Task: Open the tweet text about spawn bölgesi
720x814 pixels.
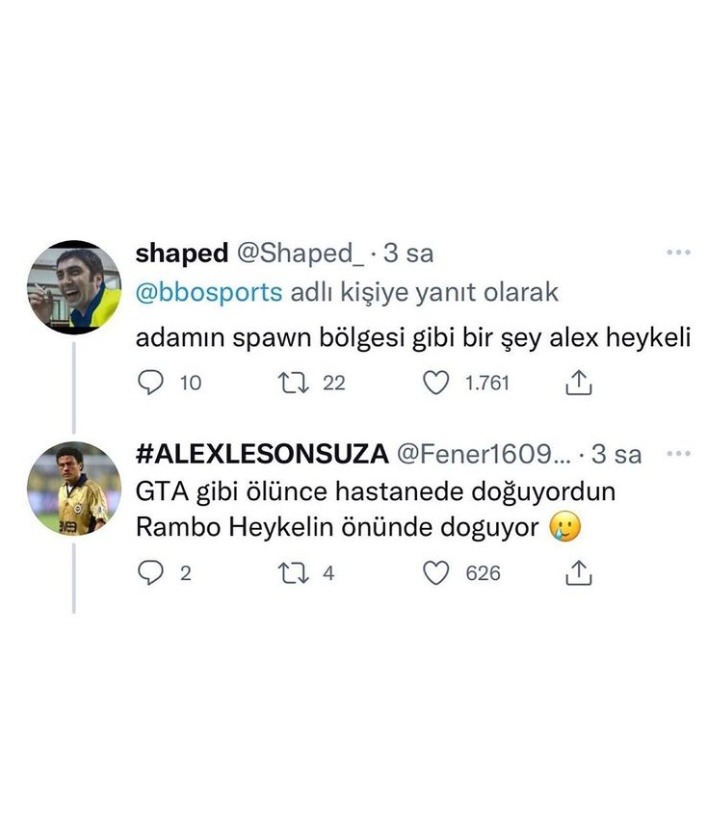Action: (x=413, y=338)
